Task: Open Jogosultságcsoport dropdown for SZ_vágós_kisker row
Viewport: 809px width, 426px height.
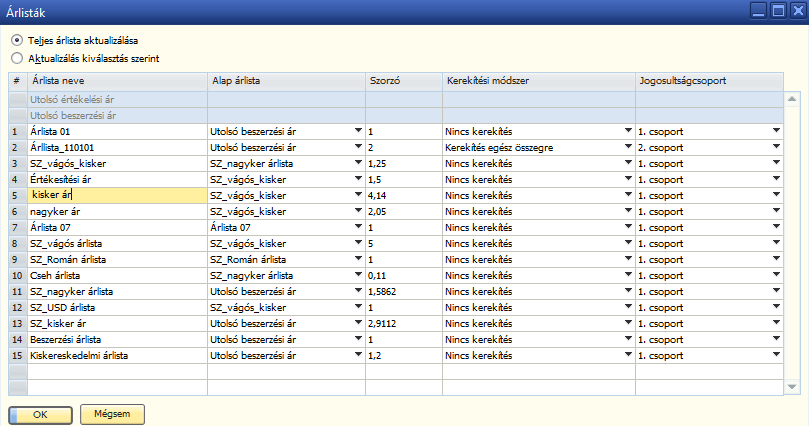Action: click(776, 163)
